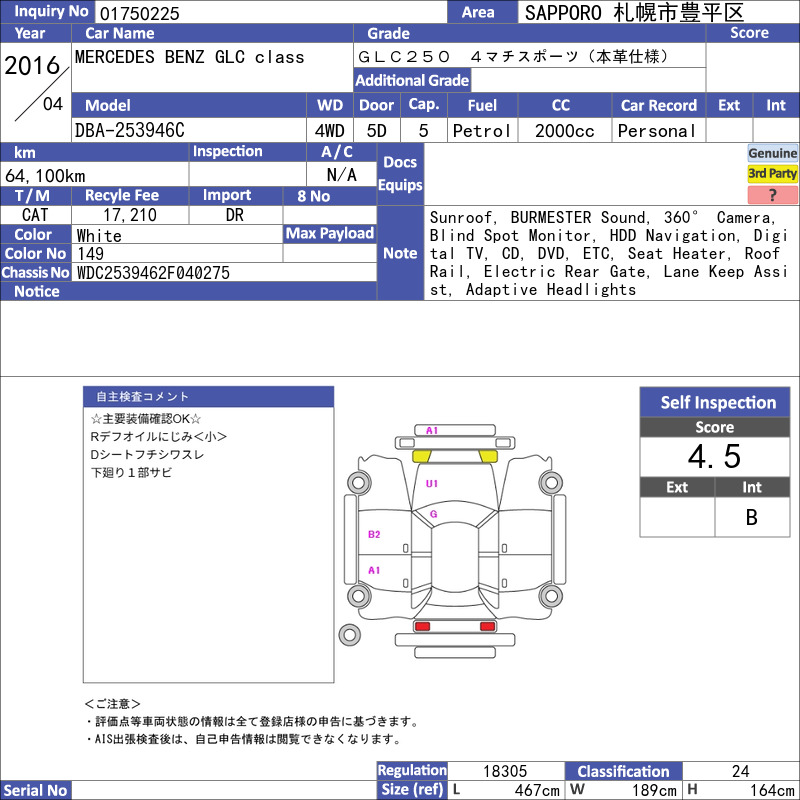Image resolution: width=800 pixels, height=800 pixels.
Task: Click the Car Record value Personal
Action: pyautogui.click(x=657, y=131)
